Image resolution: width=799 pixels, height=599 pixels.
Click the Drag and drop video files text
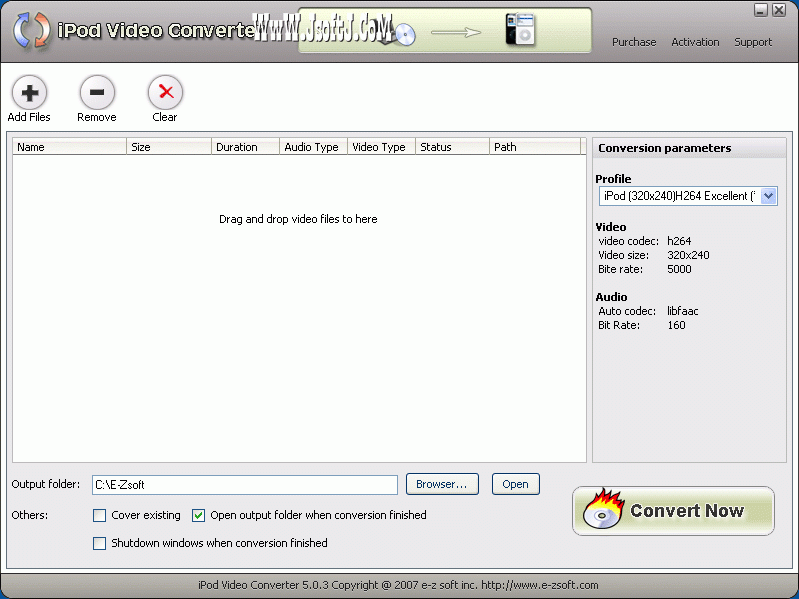298,220
